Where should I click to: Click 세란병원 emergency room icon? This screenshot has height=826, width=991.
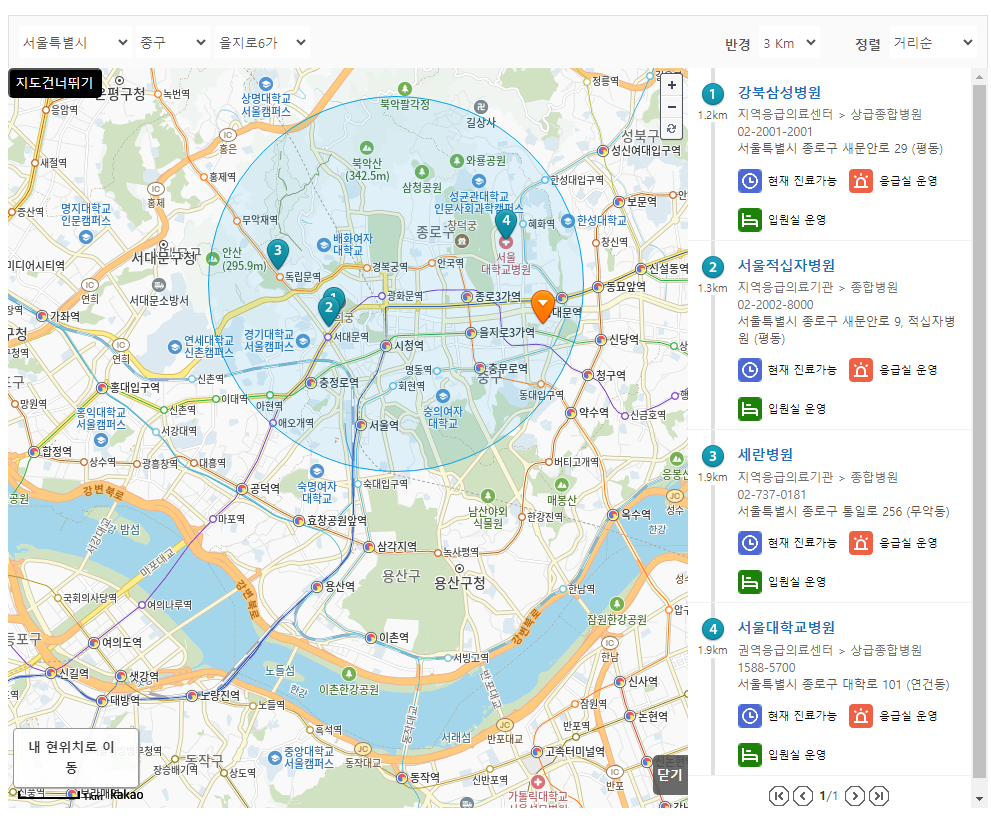point(860,543)
